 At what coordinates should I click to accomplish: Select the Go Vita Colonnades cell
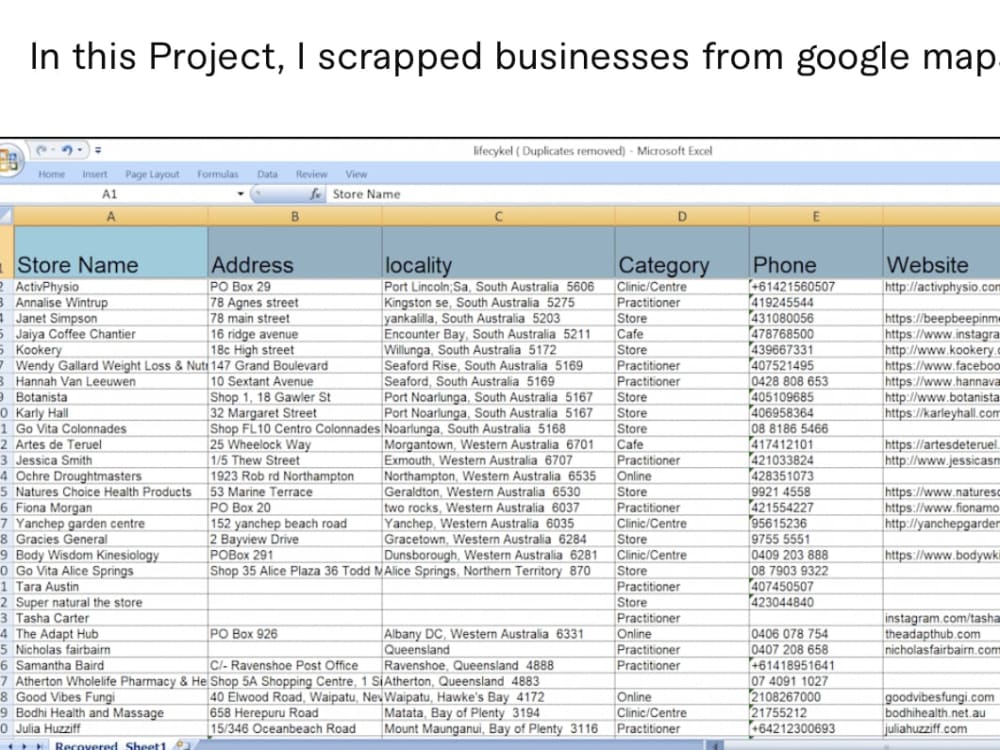pos(111,429)
